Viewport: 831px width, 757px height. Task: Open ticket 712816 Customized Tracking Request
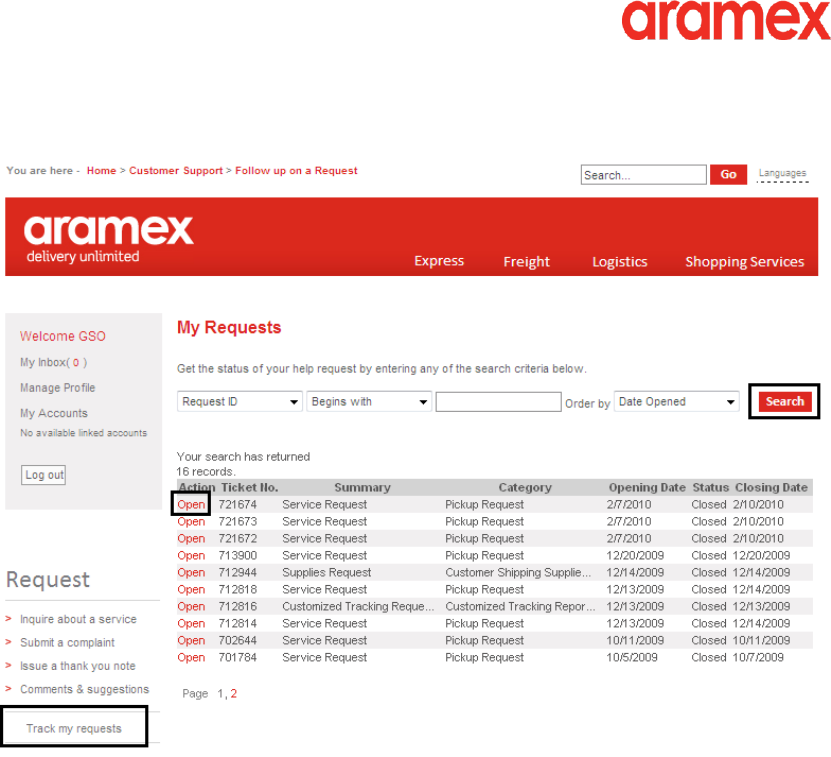point(191,606)
